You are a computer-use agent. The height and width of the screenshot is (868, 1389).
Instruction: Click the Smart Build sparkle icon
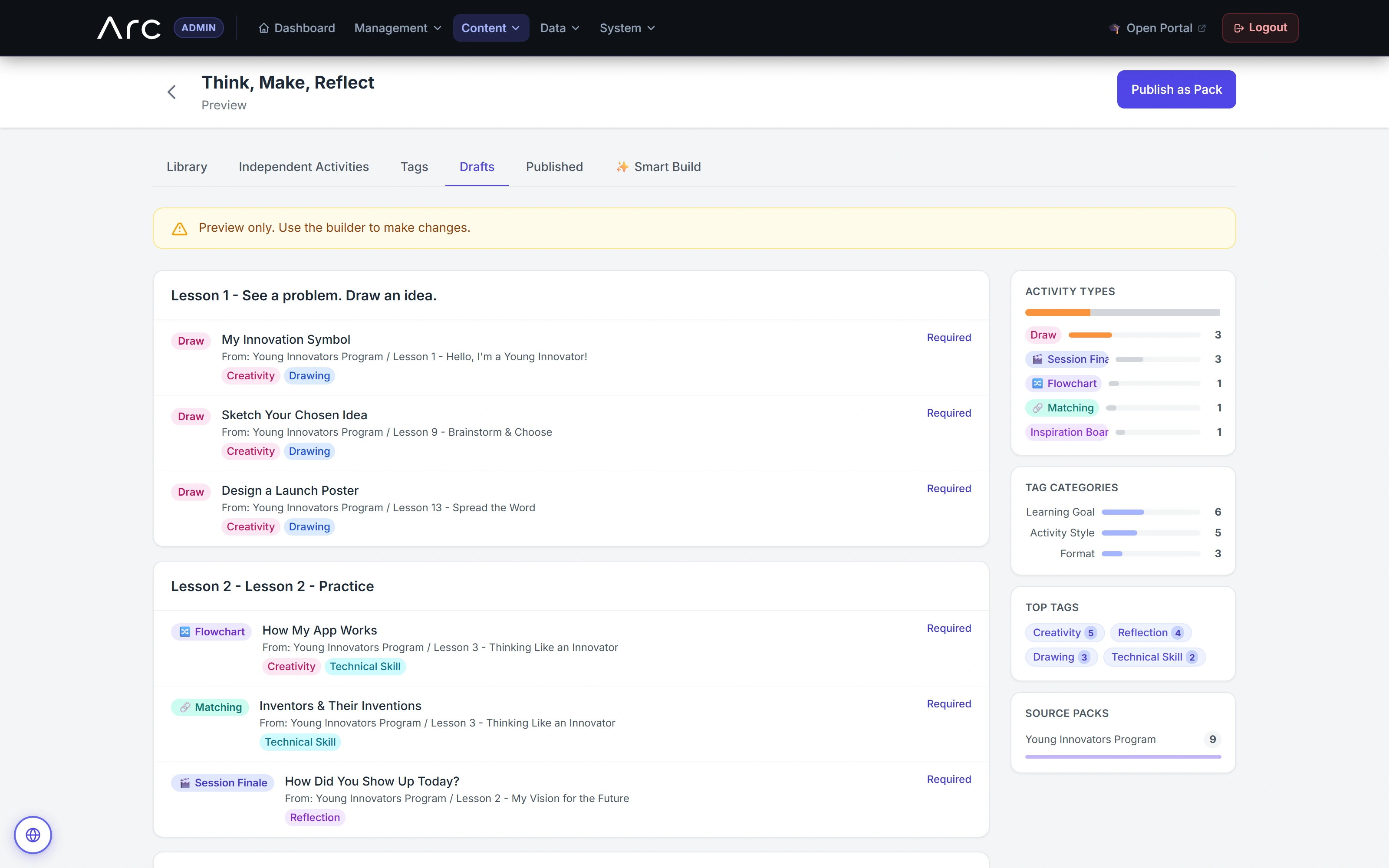click(x=622, y=167)
